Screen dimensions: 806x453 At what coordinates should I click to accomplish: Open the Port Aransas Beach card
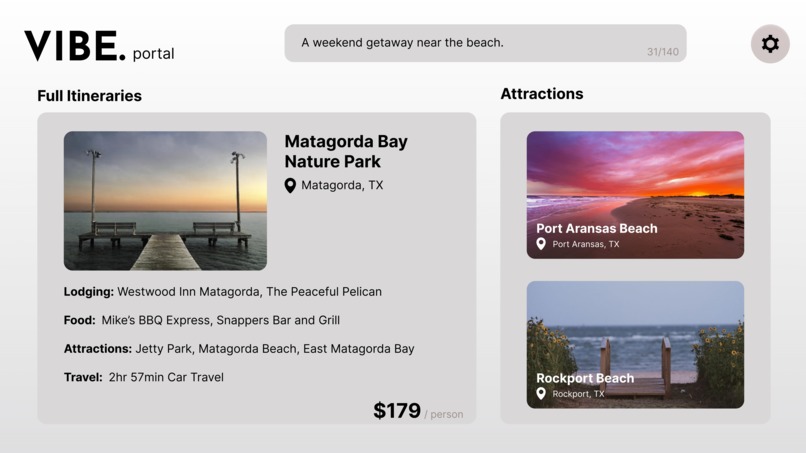tap(635, 195)
